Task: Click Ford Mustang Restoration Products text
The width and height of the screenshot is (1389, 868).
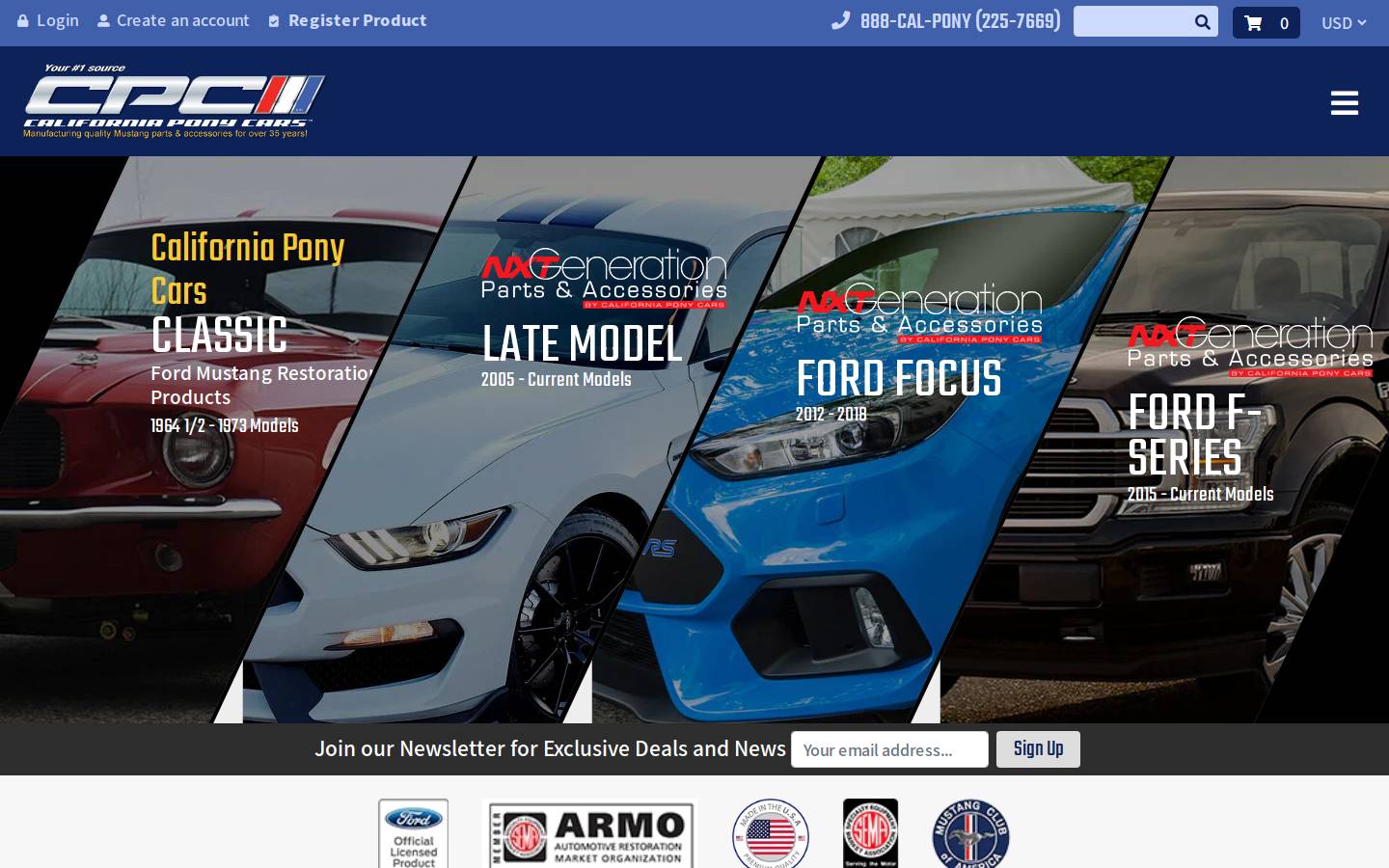Action: (x=262, y=385)
